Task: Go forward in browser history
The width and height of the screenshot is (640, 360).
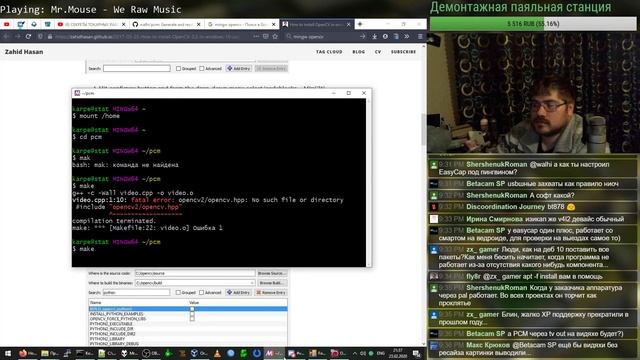Action: click(x=17, y=36)
